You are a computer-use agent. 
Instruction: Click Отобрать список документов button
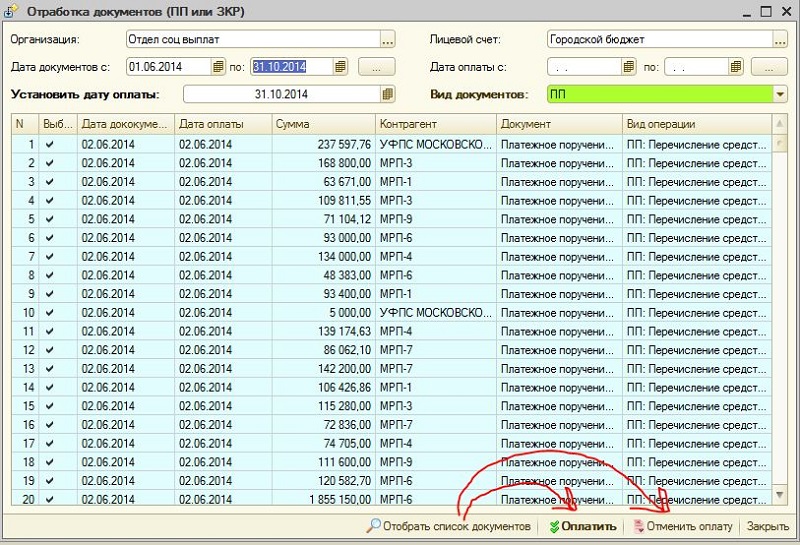449,526
